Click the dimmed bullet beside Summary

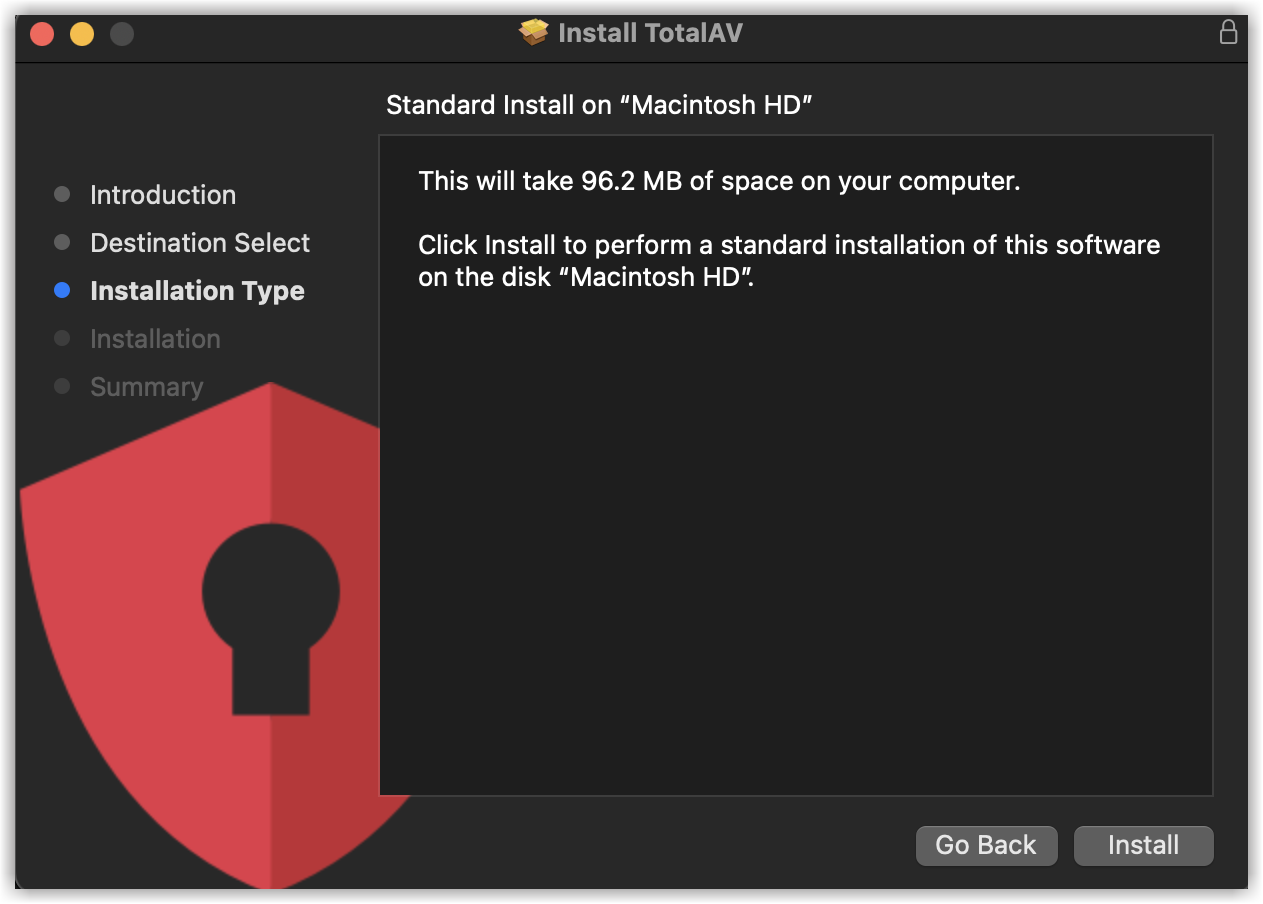click(x=62, y=386)
